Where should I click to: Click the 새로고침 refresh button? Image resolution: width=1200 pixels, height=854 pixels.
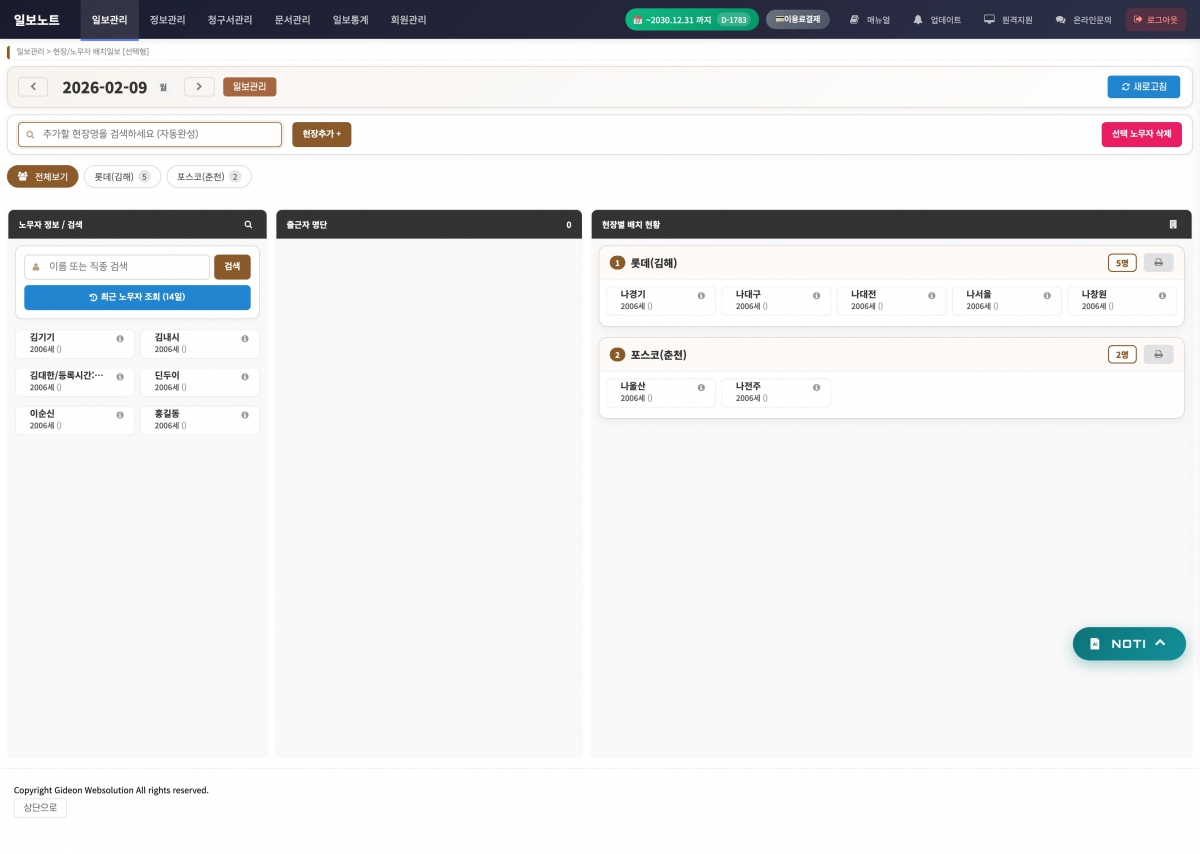(1143, 87)
